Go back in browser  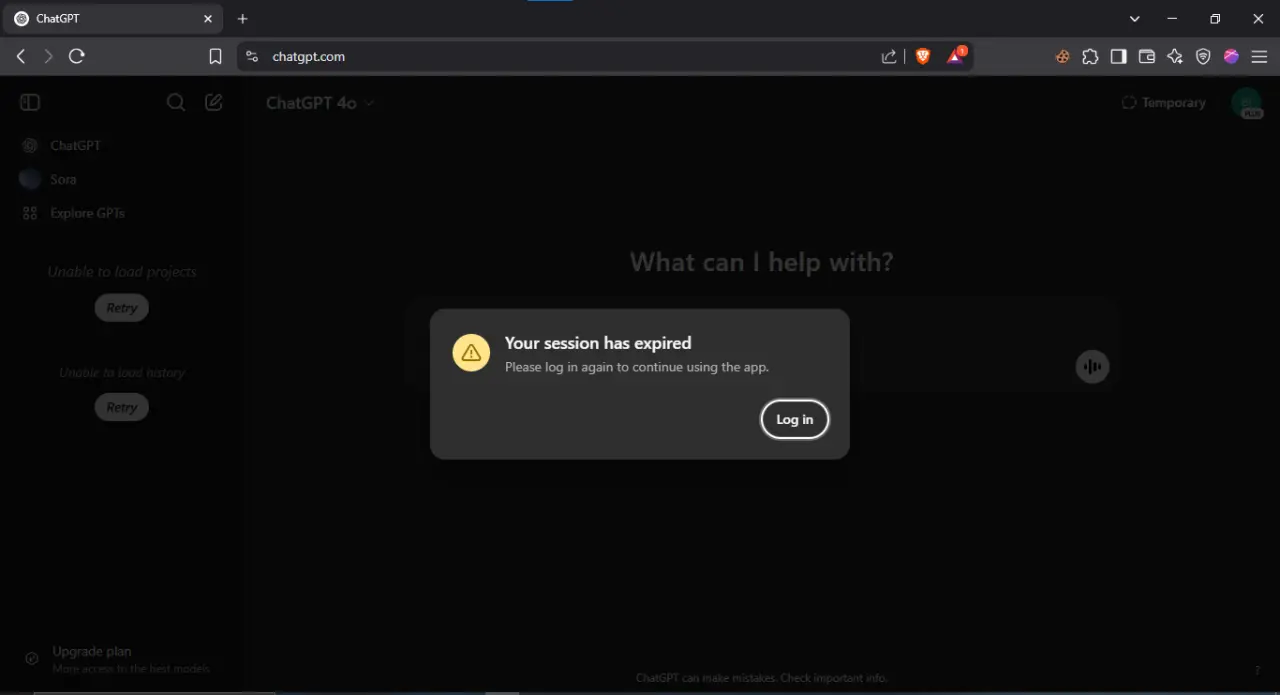click(21, 56)
